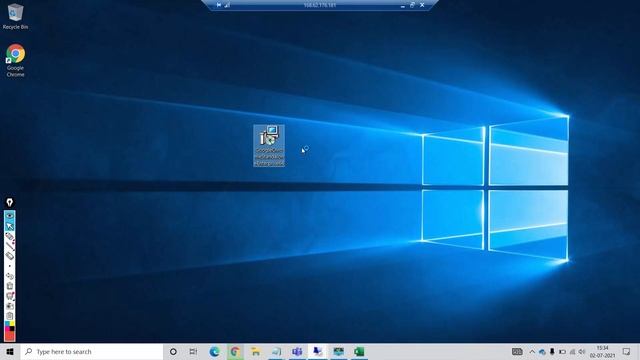Select the Chrome standalone enterprise installer icon

coord(269,146)
